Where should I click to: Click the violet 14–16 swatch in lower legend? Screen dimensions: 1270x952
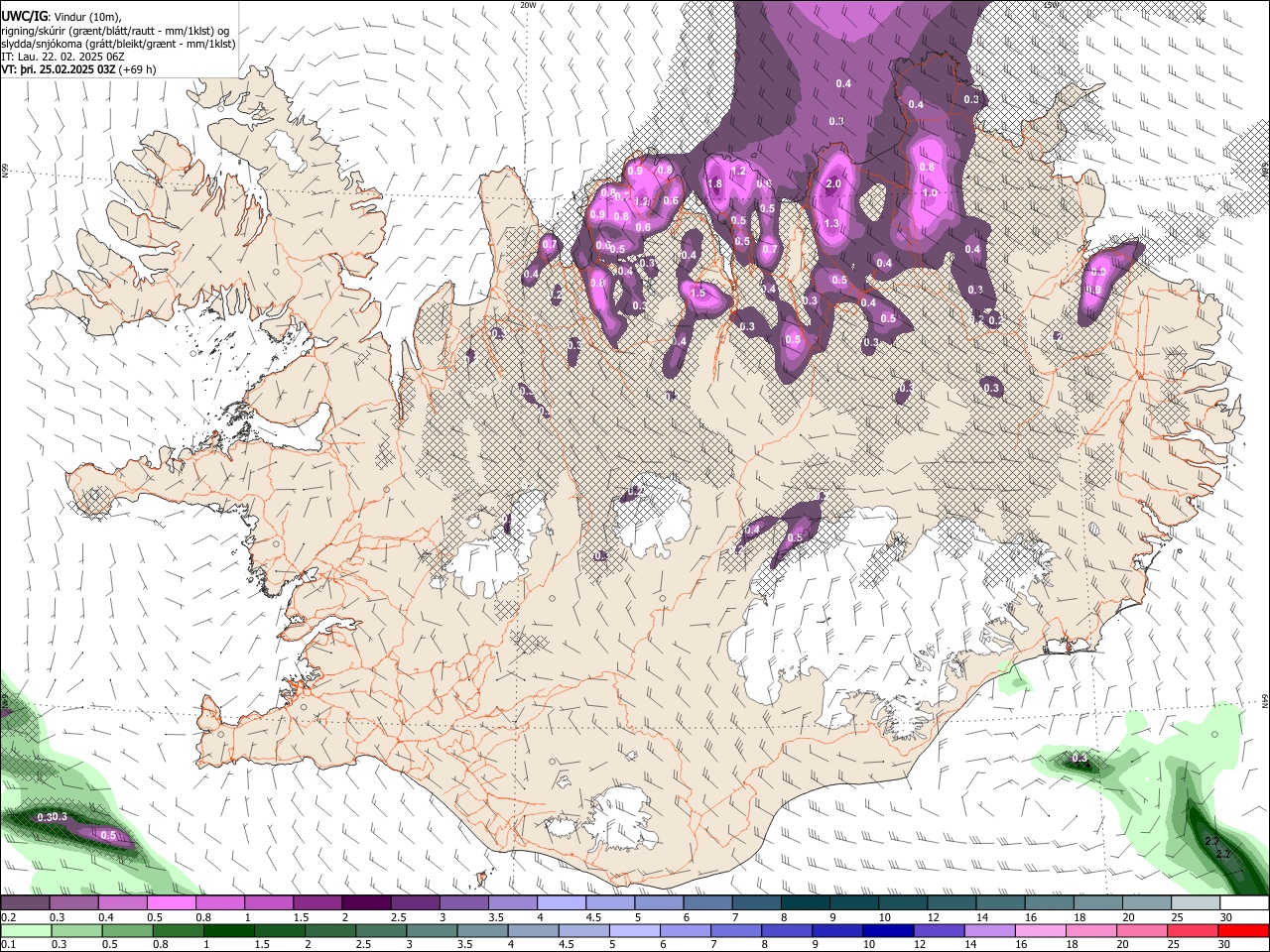[x=990, y=931]
